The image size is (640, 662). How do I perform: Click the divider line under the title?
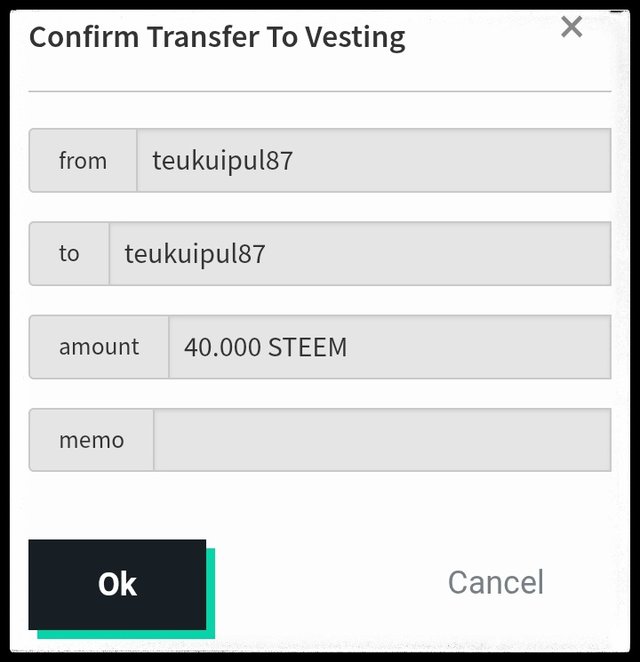pyautogui.click(x=319, y=91)
